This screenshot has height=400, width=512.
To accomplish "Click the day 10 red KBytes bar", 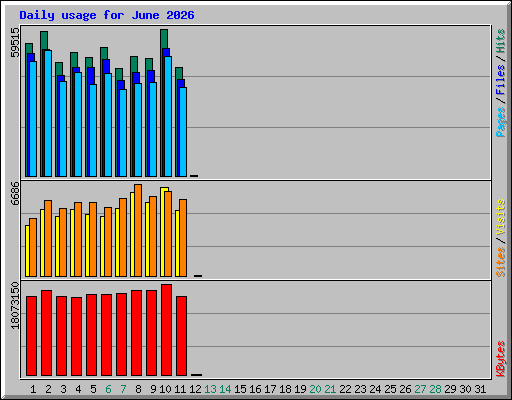I will [166, 330].
